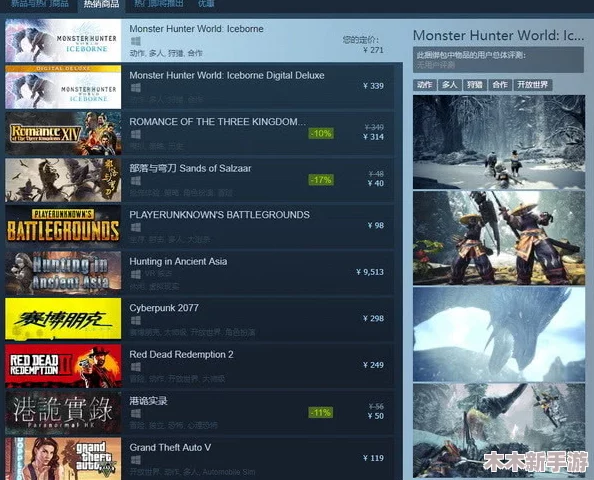Click Windows icon in PLAYERUNKNOWN'S BATTLEGROUNDS row
The width and height of the screenshot is (594, 480).
coord(136,227)
